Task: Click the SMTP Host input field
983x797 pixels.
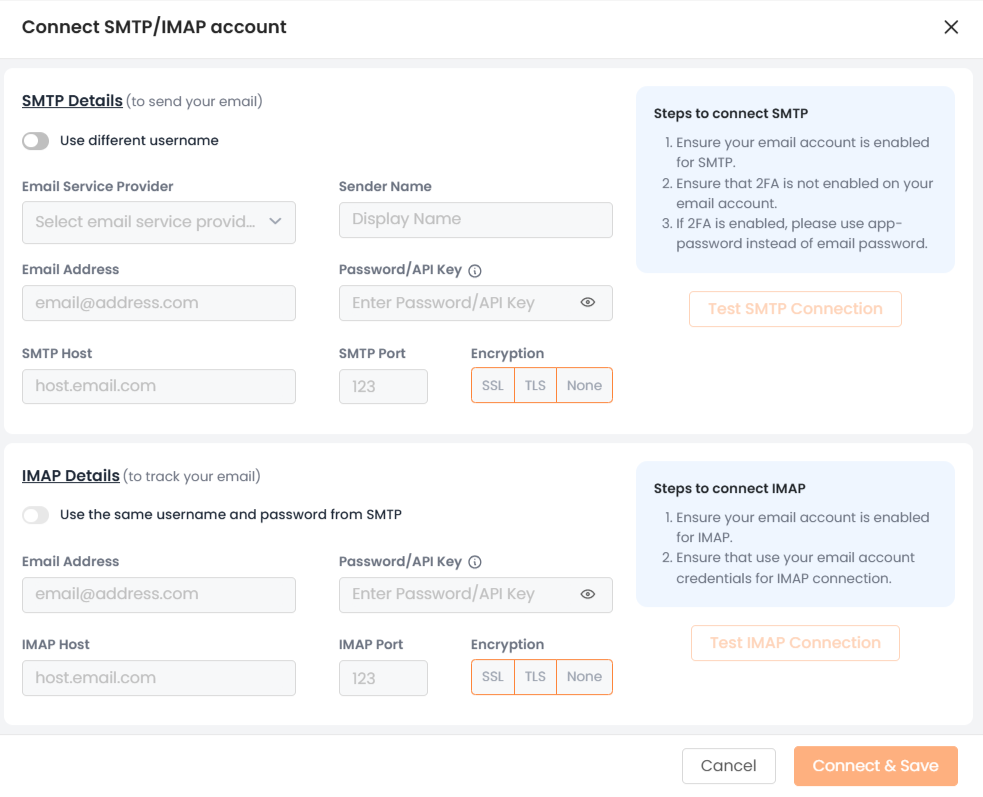Action: [159, 386]
